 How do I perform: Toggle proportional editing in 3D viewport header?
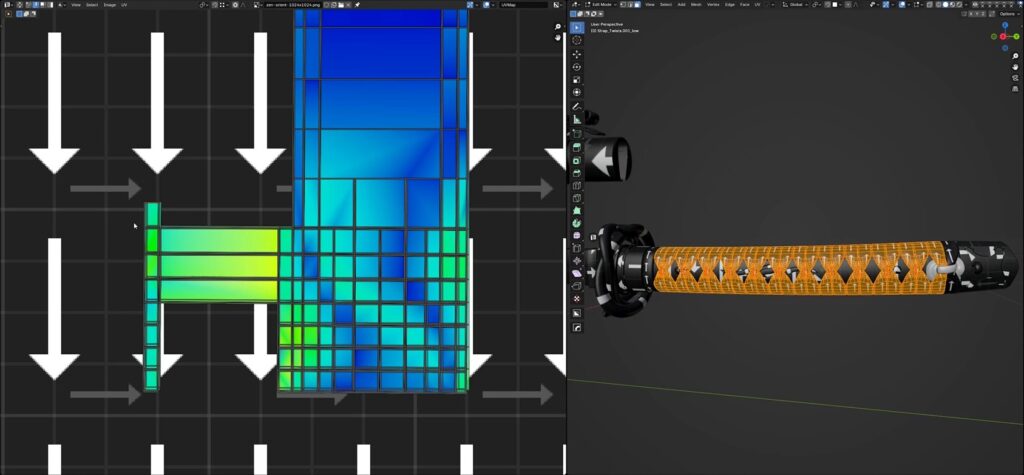pos(847,5)
